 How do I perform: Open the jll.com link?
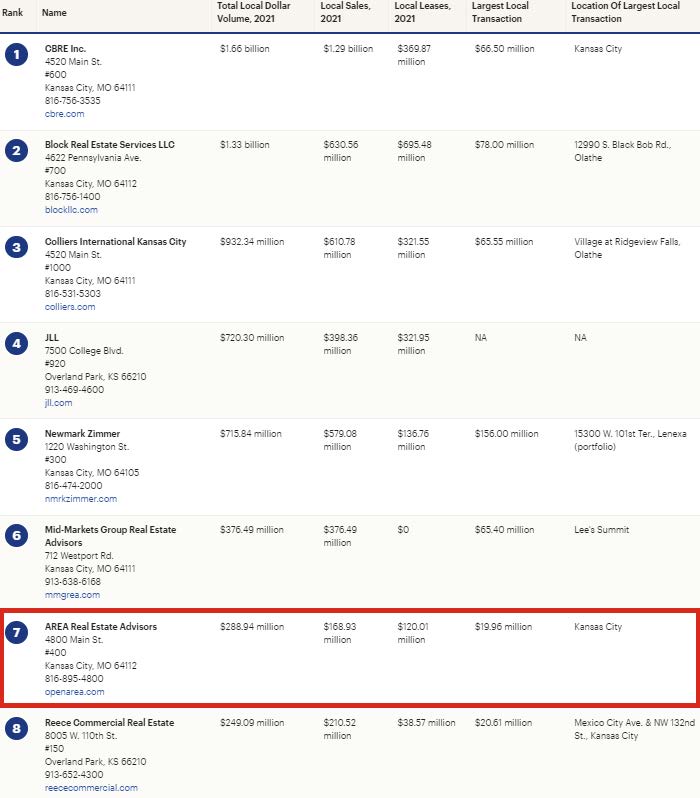[59, 403]
